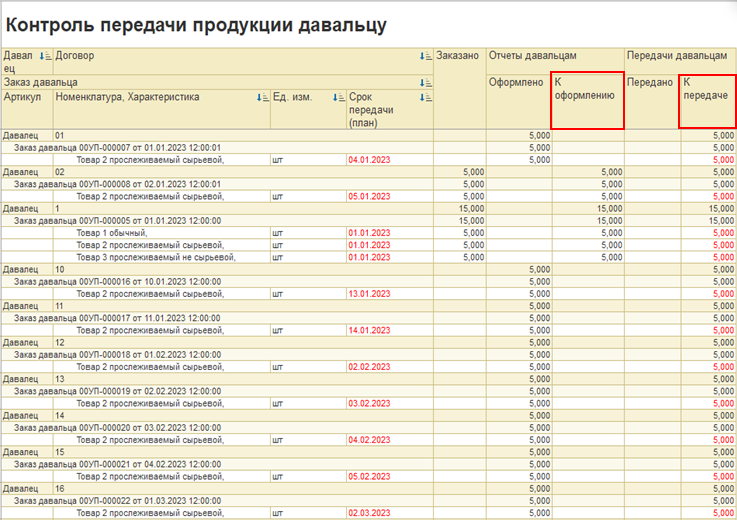737x520 pixels.
Task: Select the Передачи давальцам column header
Action: (681, 61)
